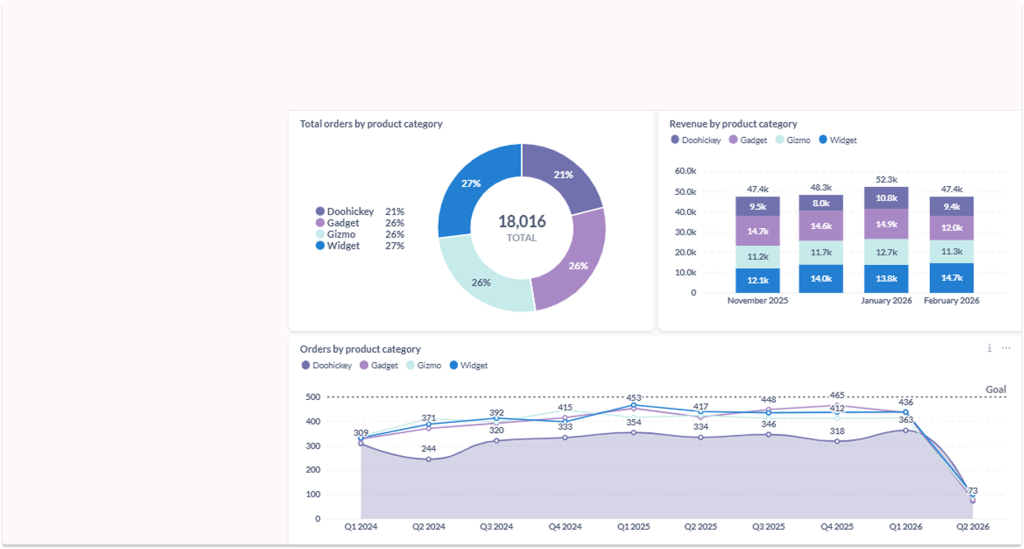The image size is (1024, 549).
Task: Toggle Doohickey series in Orders line chart legend
Action: 327,366
